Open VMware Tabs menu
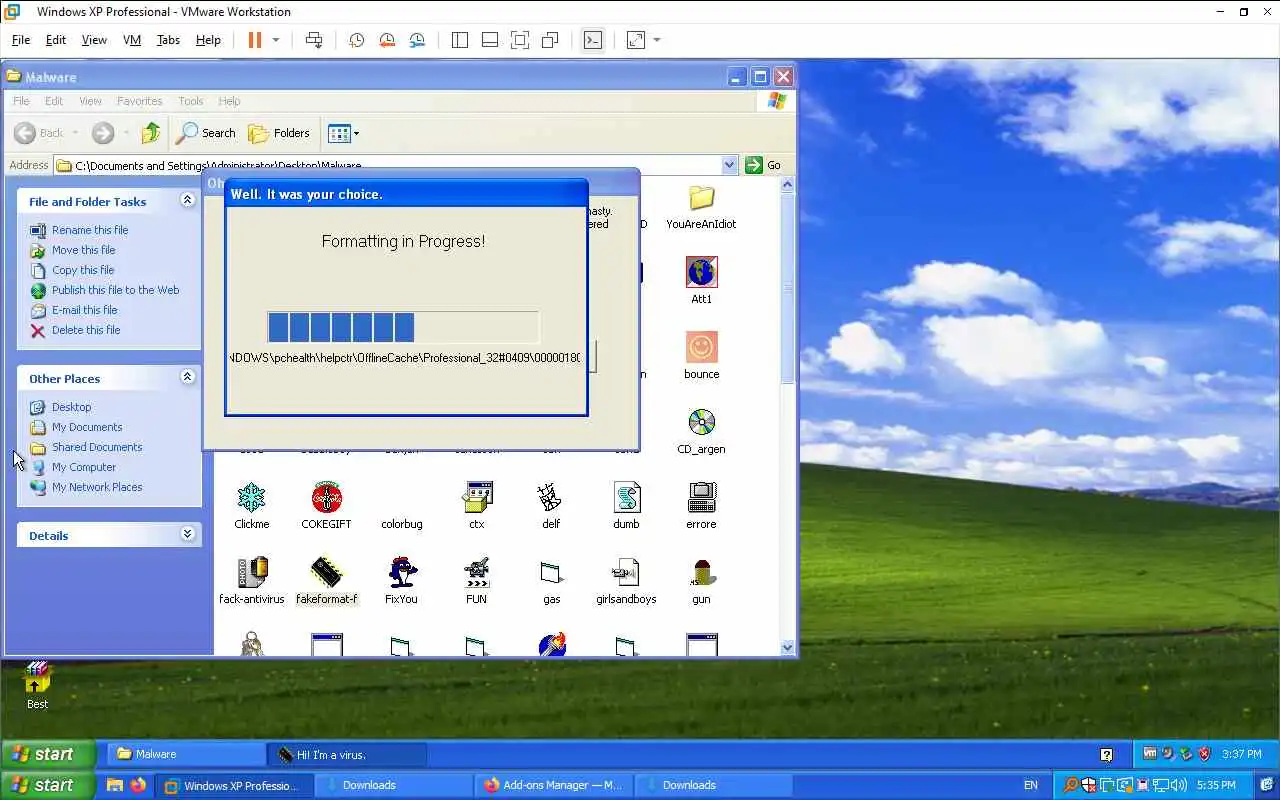The height and width of the screenshot is (800, 1280). point(168,40)
